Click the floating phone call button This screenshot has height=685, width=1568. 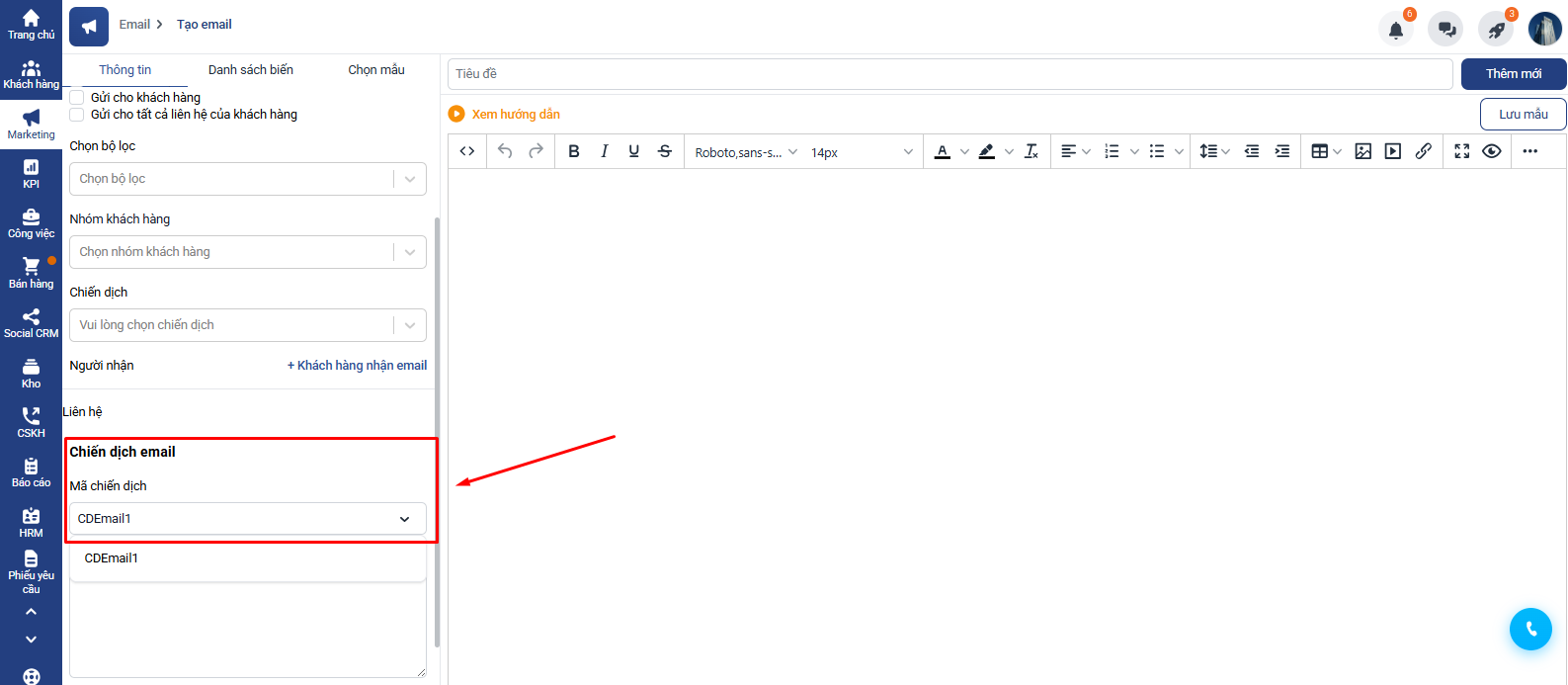pos(1530,629)
